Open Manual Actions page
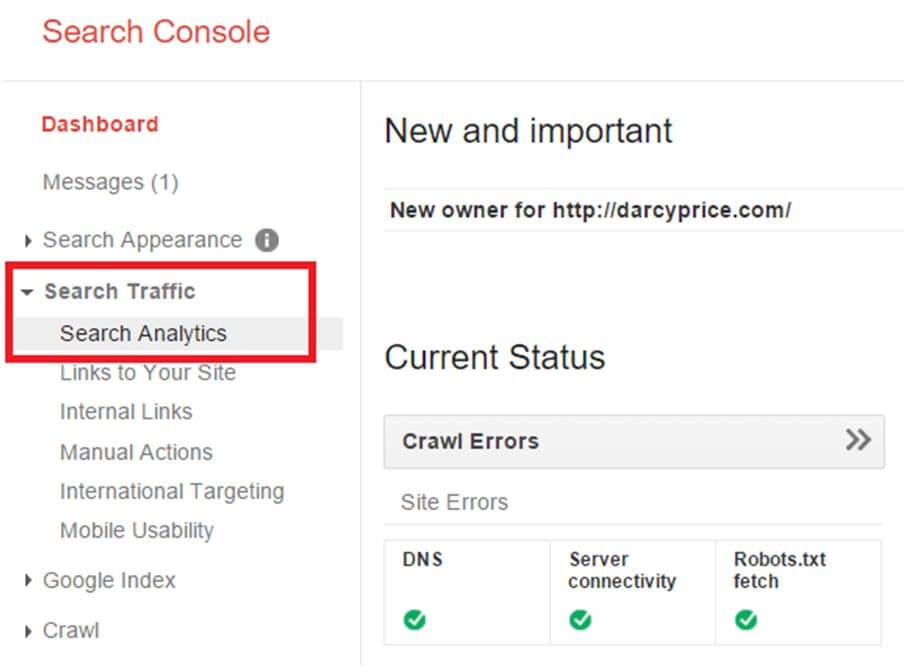Image resolution: width=906 pixels, height=668 pixels. point(136,452)
